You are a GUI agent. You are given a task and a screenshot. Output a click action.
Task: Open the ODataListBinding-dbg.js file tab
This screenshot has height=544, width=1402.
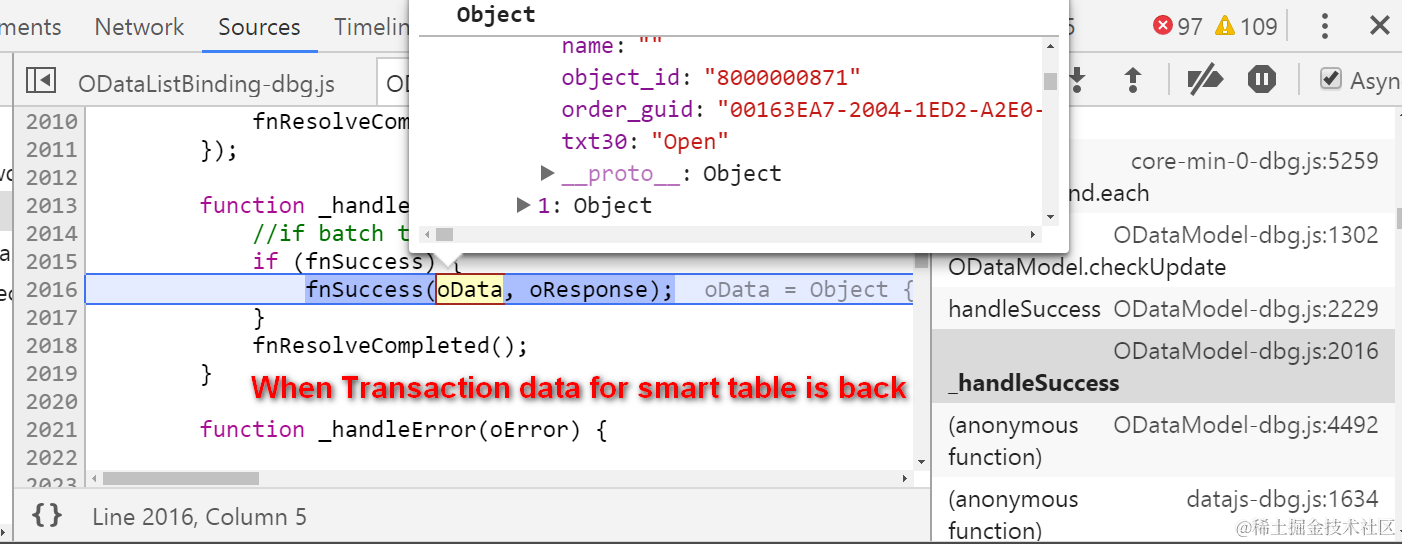pyautogui.click(x=206, y=83)
